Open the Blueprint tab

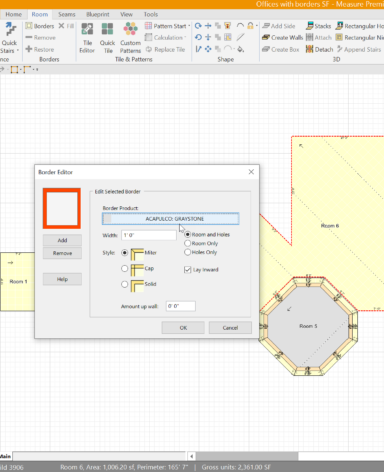click(98, 14)
